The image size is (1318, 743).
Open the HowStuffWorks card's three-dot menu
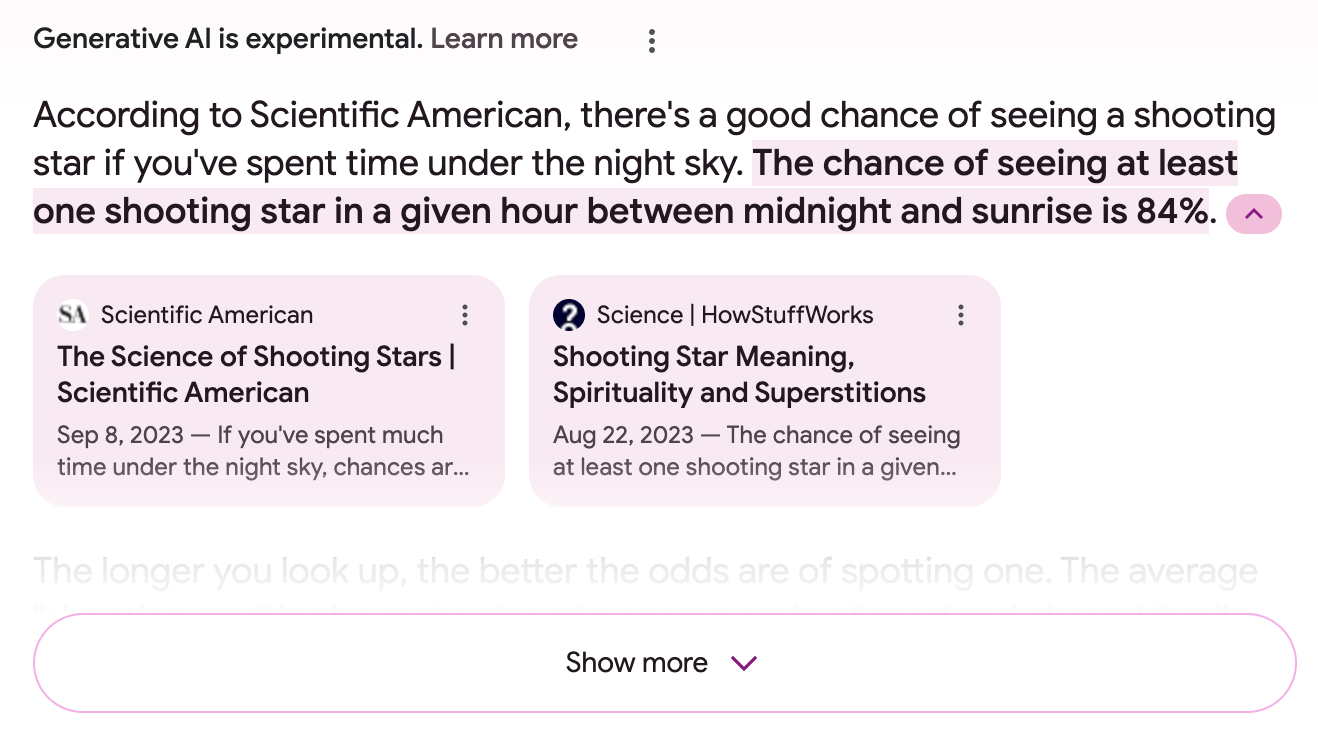click(961, 316)
